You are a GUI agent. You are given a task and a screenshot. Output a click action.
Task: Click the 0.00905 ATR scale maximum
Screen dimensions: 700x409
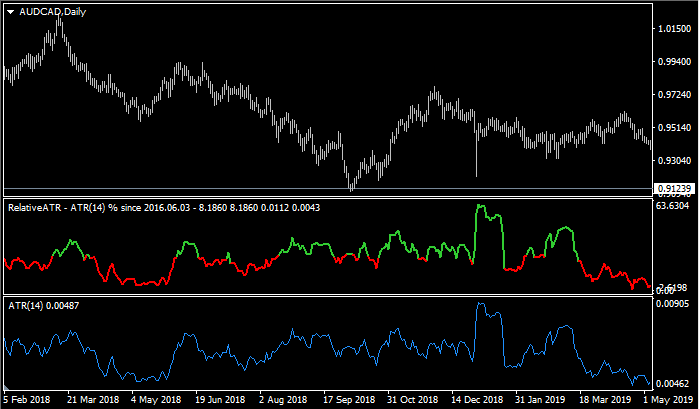(675, 303)
